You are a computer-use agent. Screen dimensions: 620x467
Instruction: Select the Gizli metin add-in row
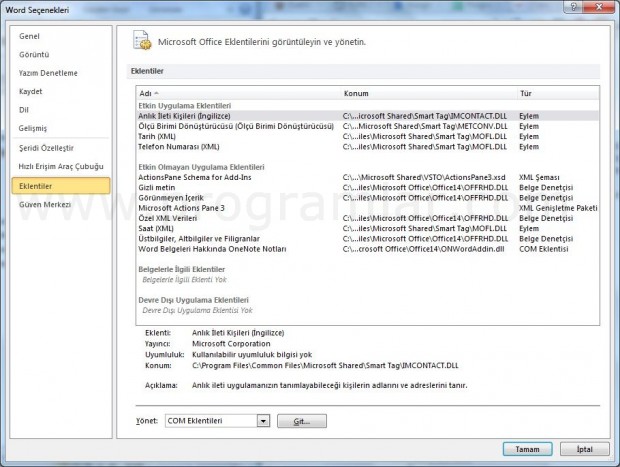367,187
